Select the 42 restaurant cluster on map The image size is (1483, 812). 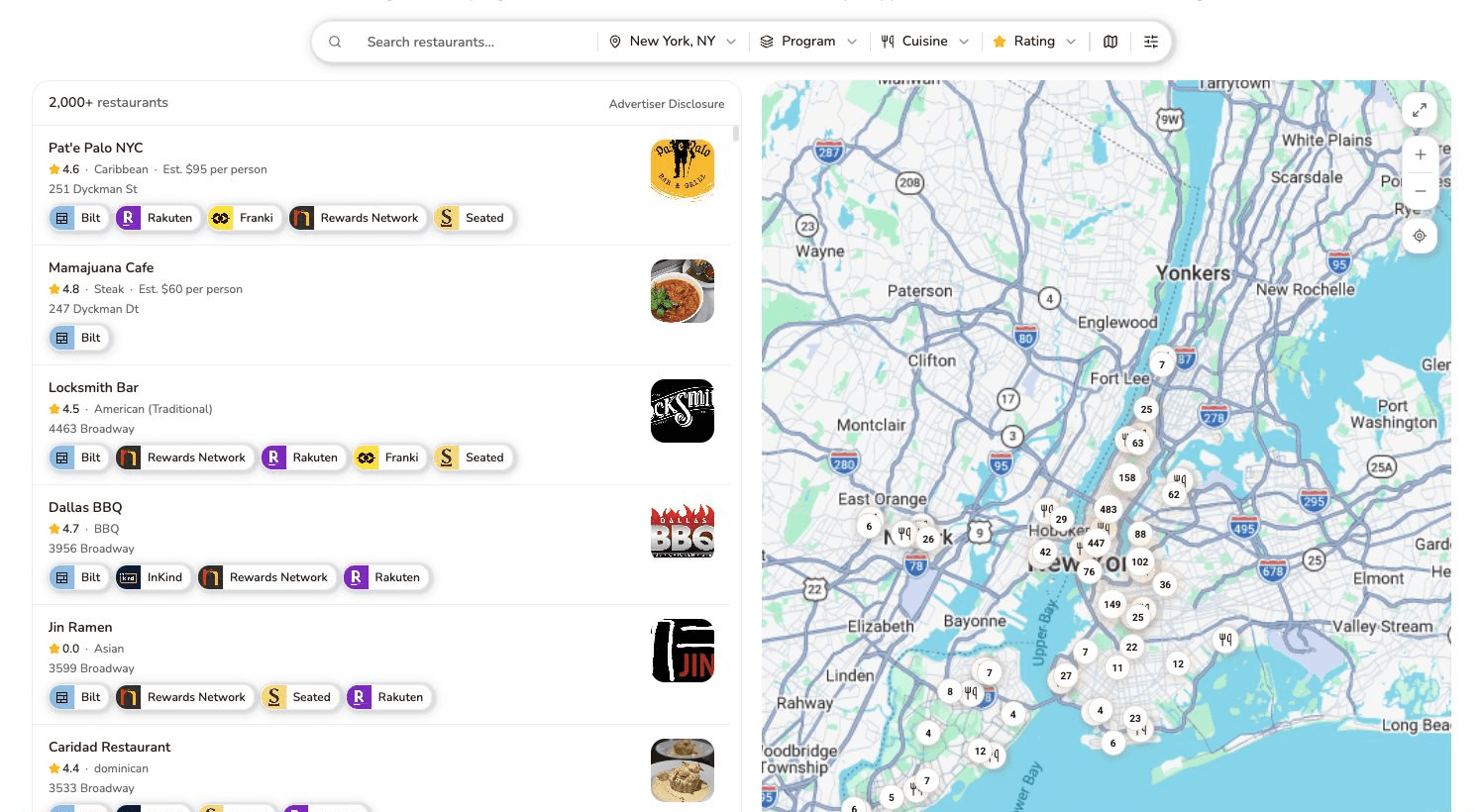1045,552
